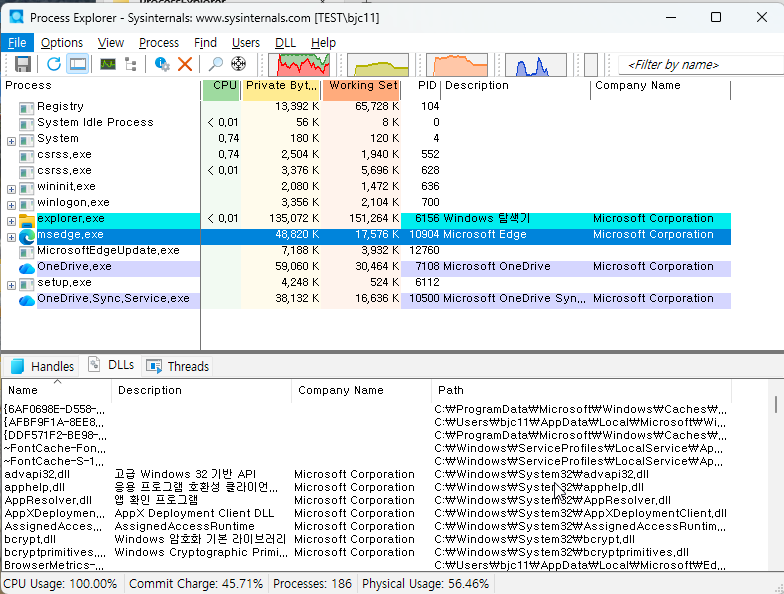Image resolution: width=784 pixels, height=594 pixels.
Task: Sort by the Working Set column header
Action: click(361, 86)
